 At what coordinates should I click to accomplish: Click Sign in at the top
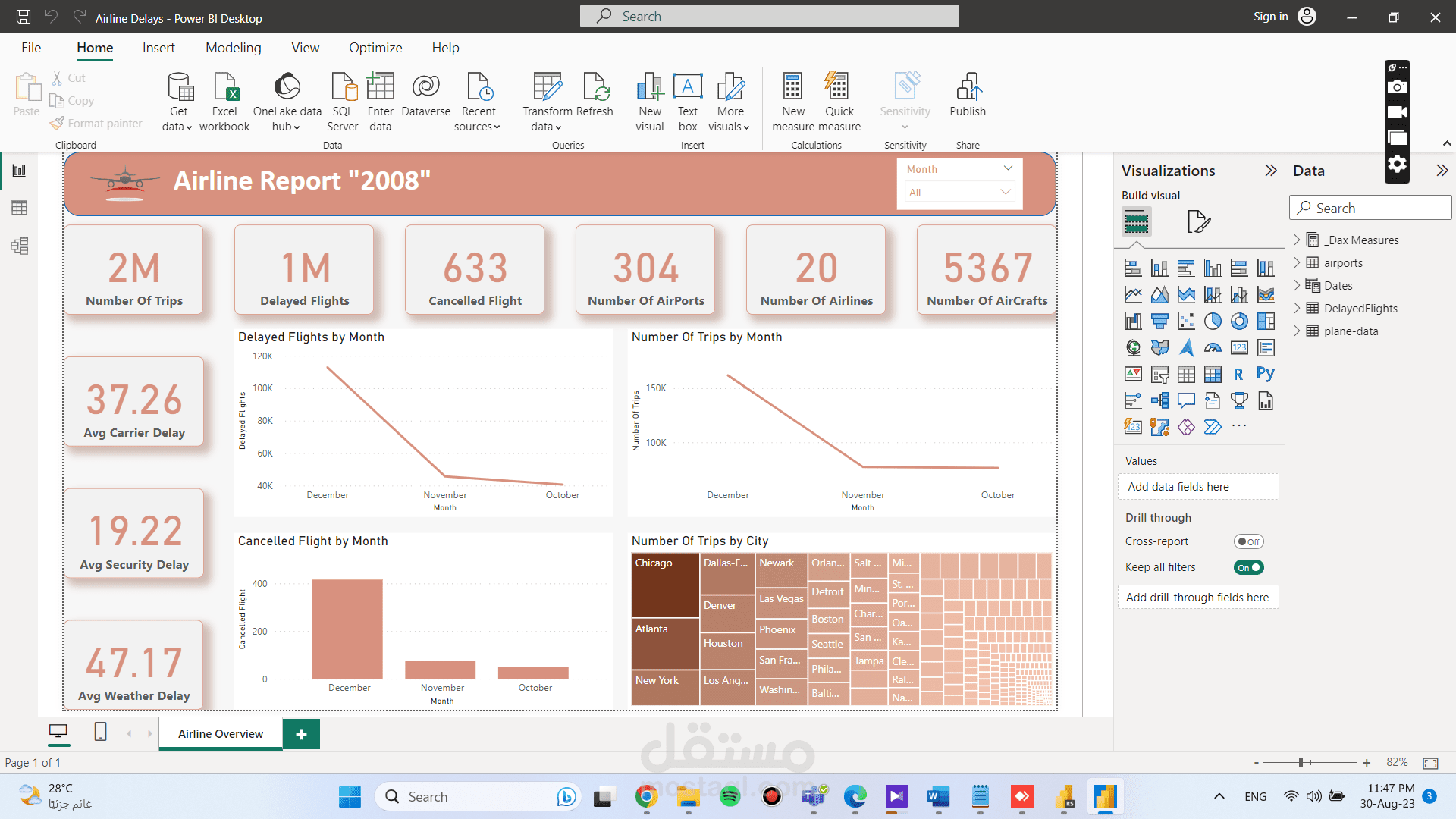coord(1270,17)
